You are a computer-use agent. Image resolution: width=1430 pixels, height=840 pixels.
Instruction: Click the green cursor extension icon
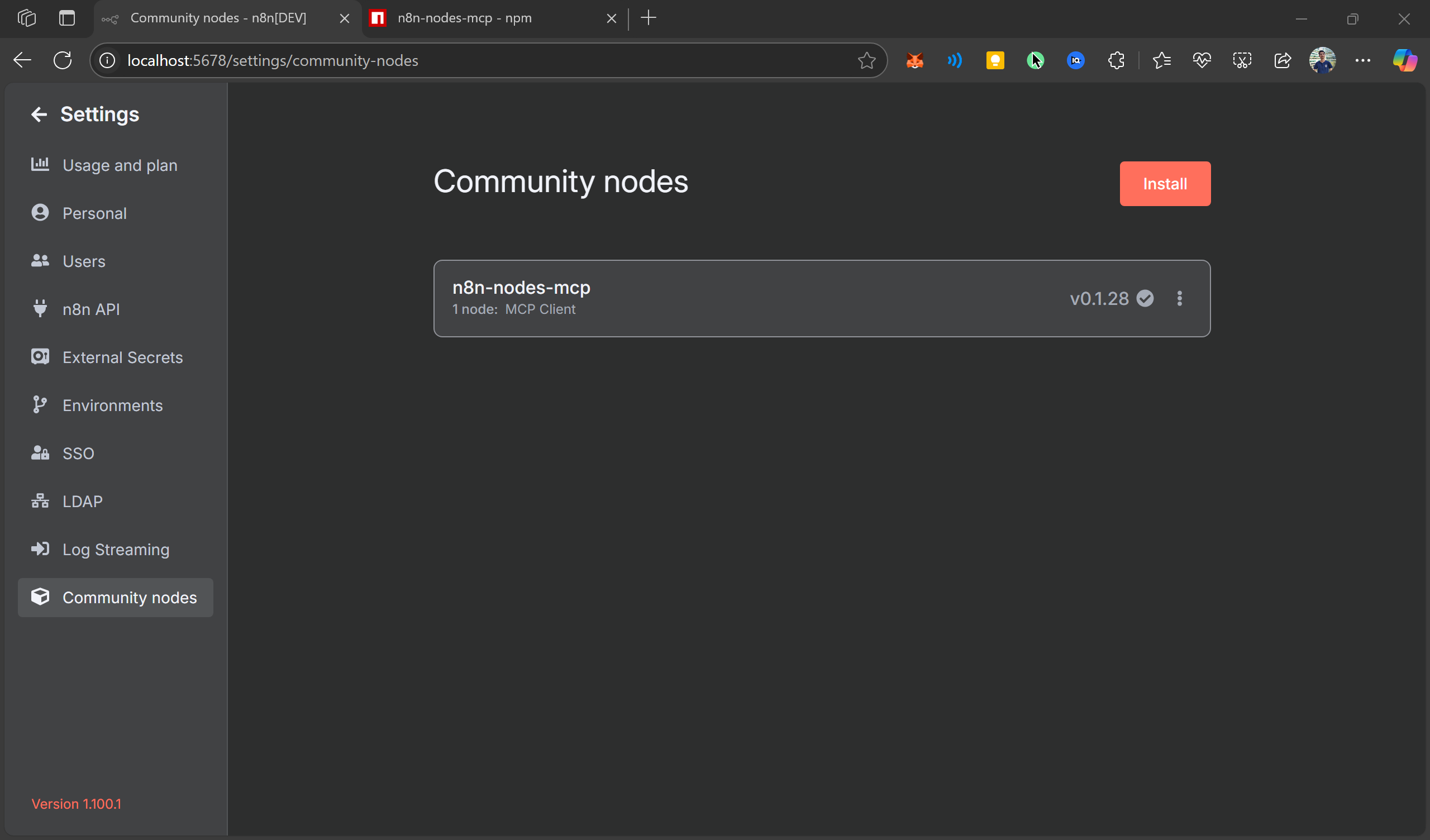pyautogui.click(x=1036, y=60)
